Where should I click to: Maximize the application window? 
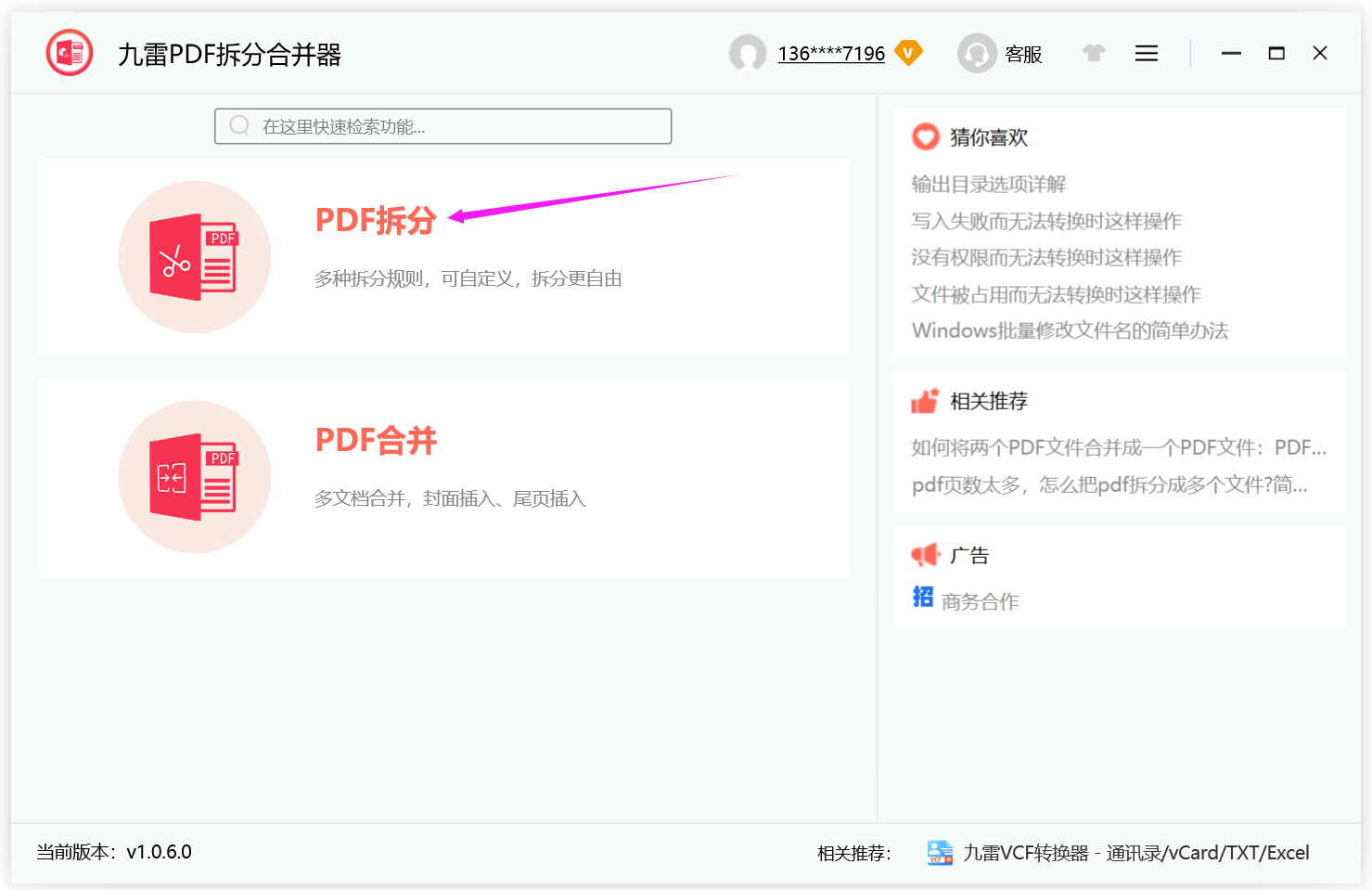1276,53
